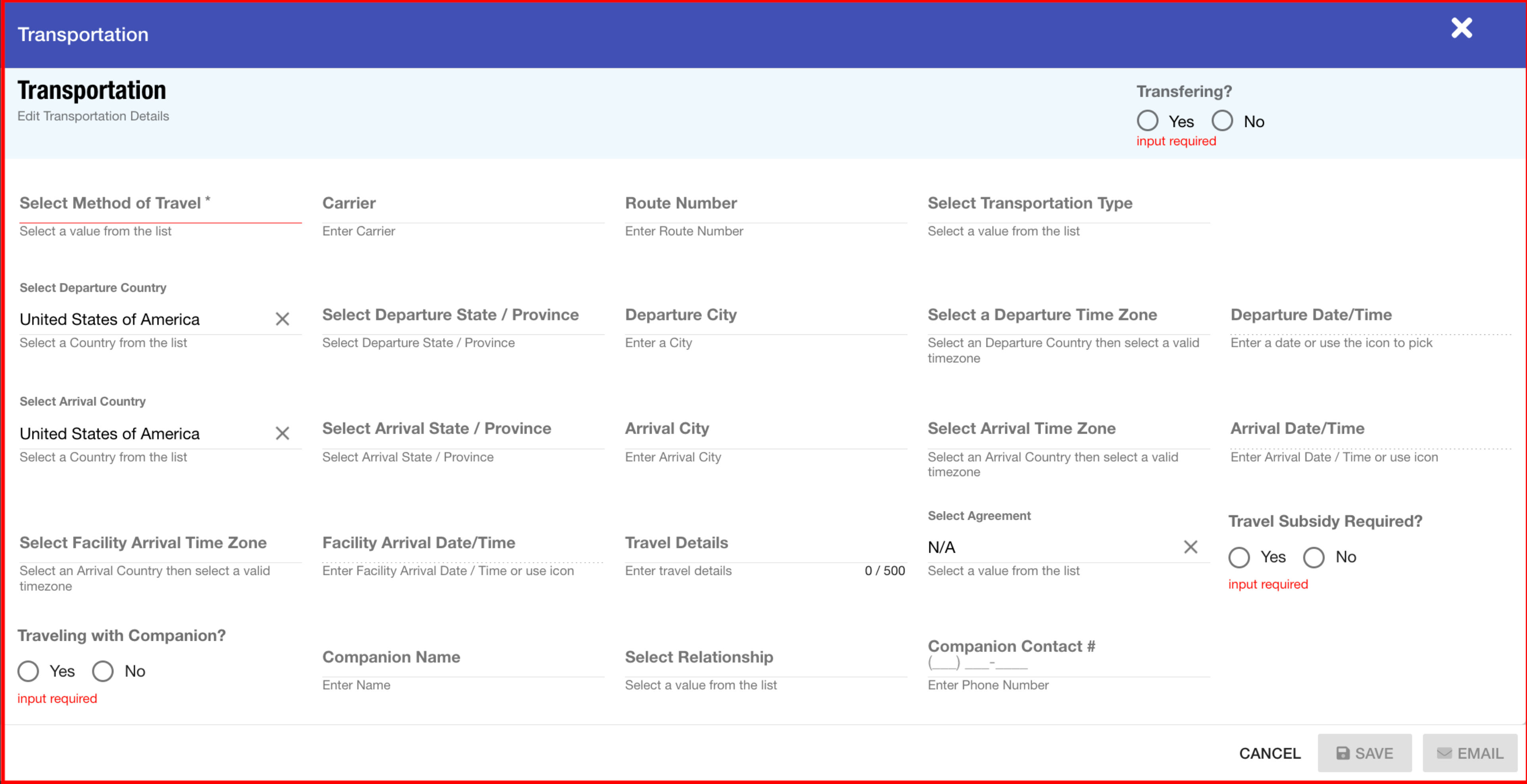This screenshot has width=1527, height=784.
Task: Click the Email button with envelope icon
Action: coord(1469,753)
